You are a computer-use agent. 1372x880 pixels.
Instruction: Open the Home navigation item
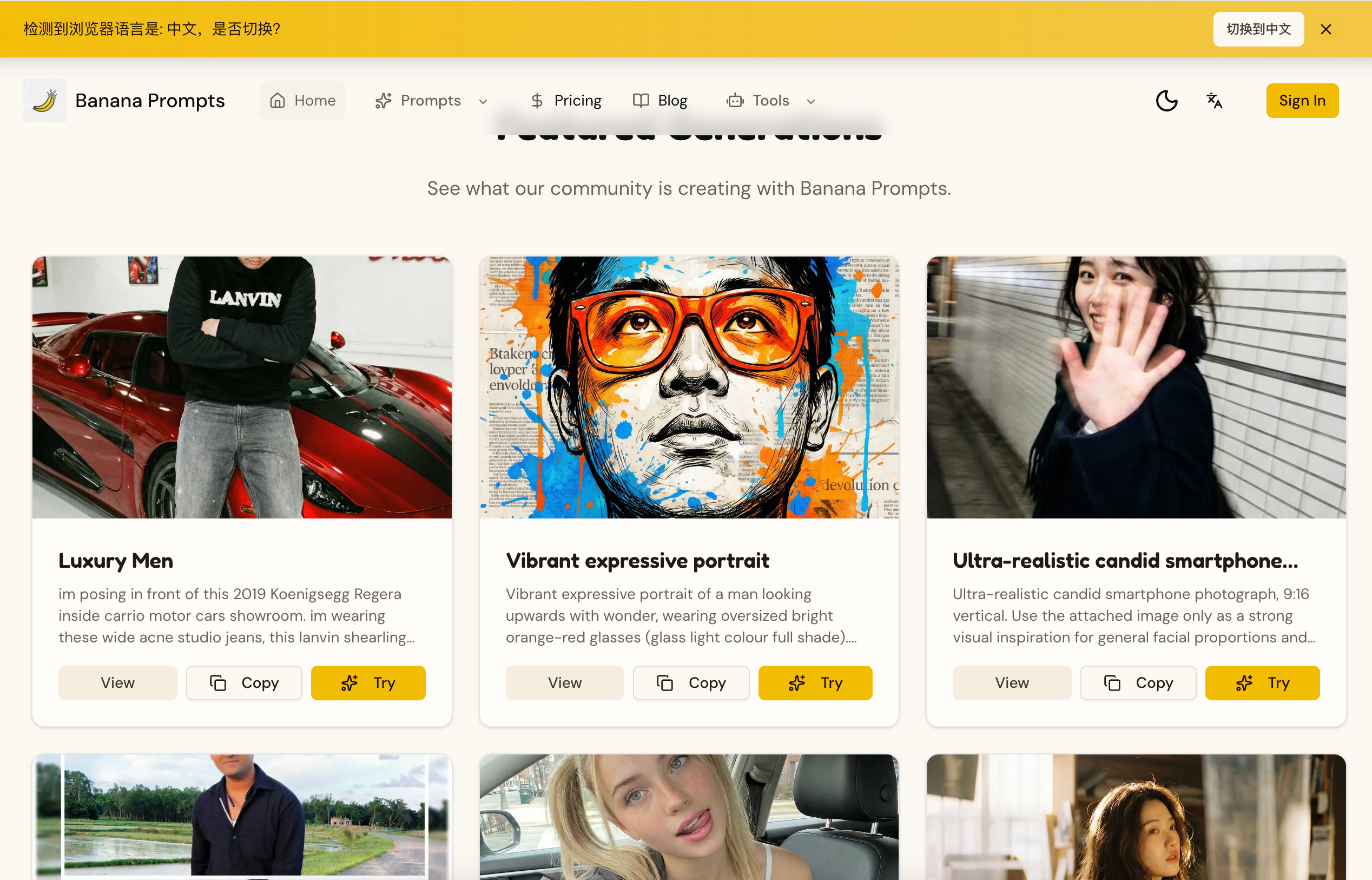314,100
